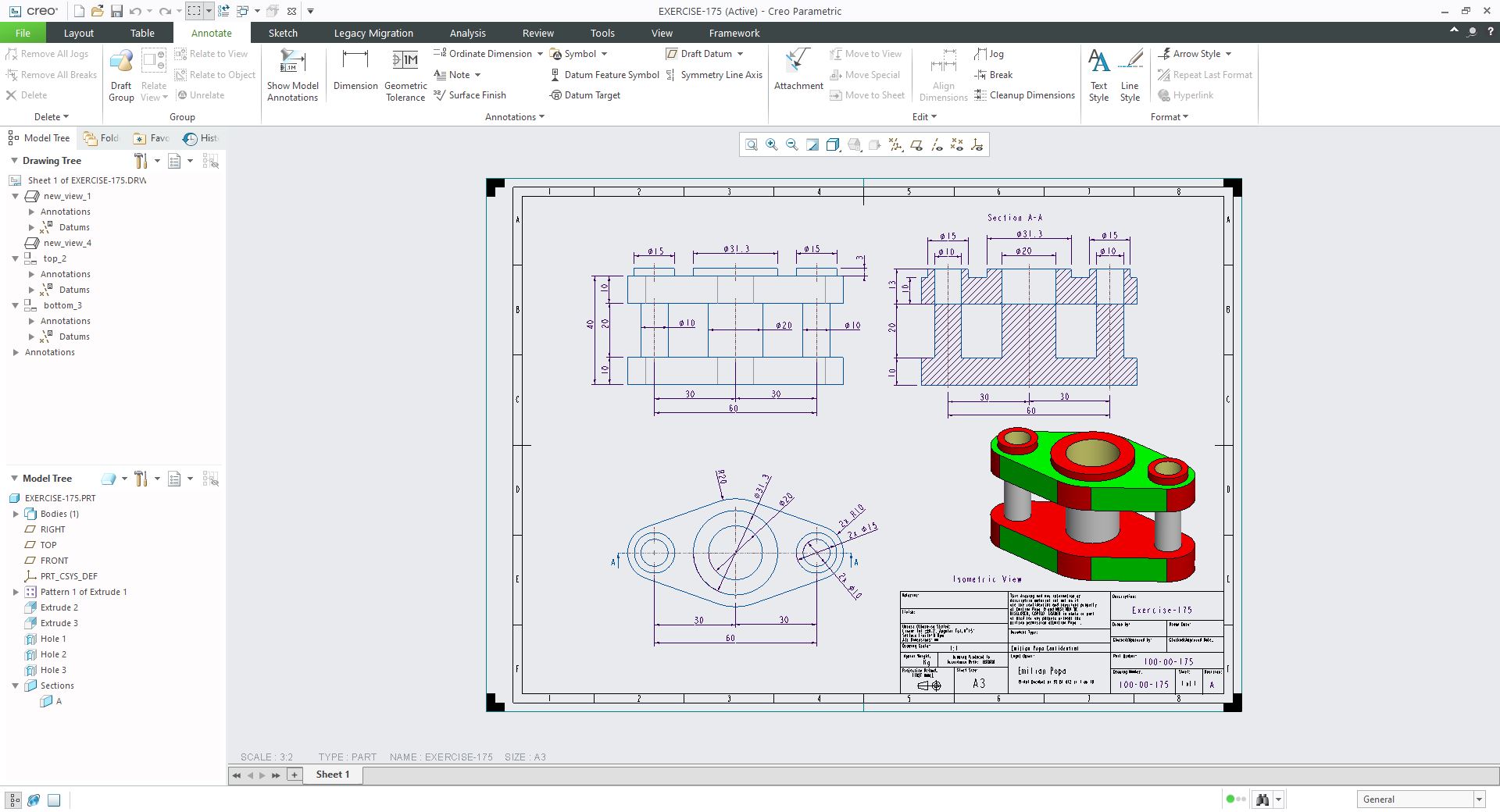
Task: Open the Symbol dropdown
Action: [x=604, y=54]
